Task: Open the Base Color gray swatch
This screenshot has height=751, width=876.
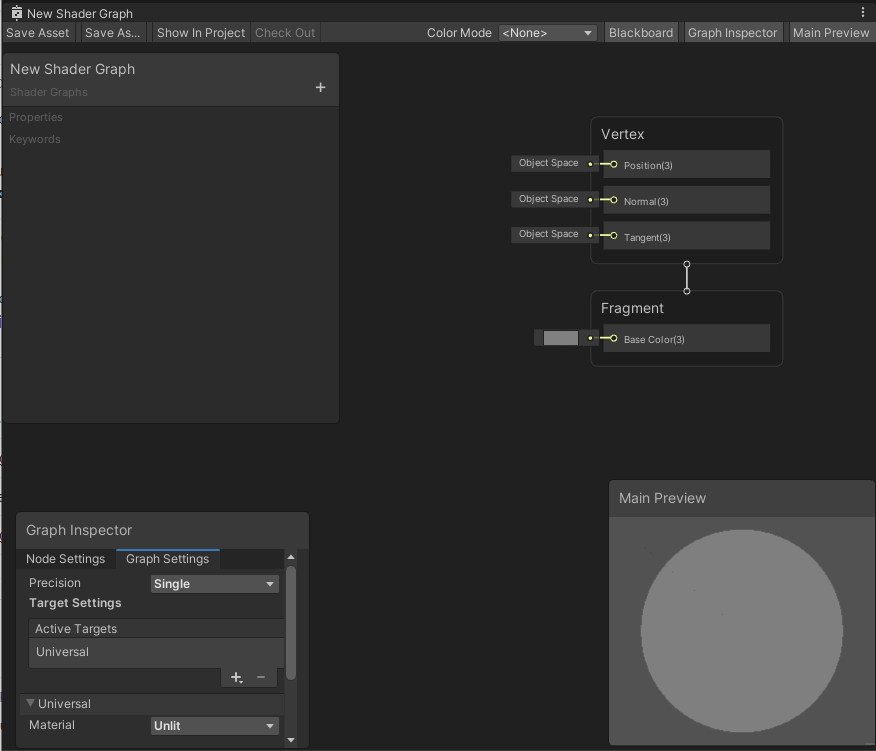Action: click(x=560, y=338)
